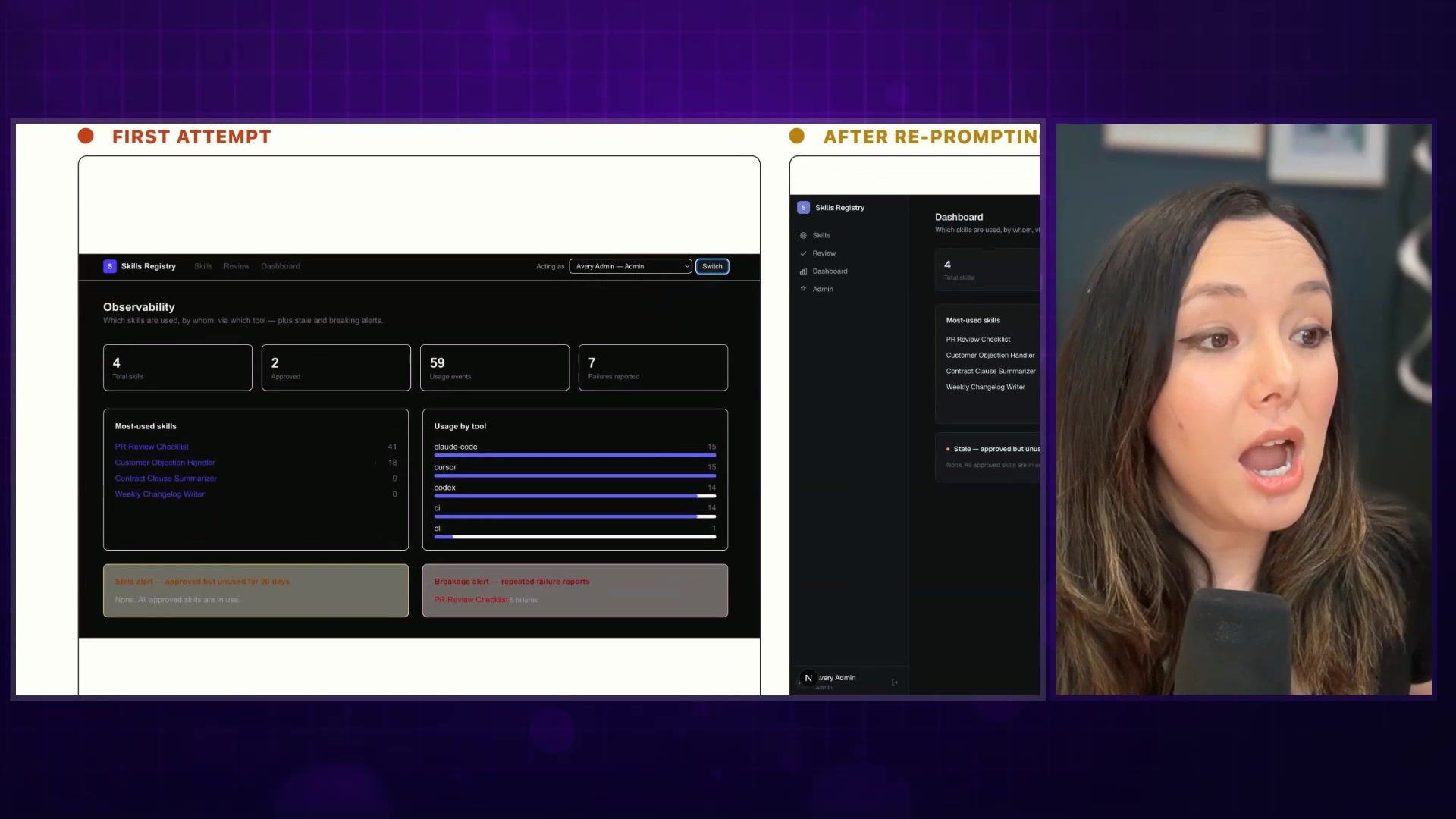This screenshot has width=1456, height=819.
Task: Click the claude-code usage bar
Action: (x=575, y=455)
